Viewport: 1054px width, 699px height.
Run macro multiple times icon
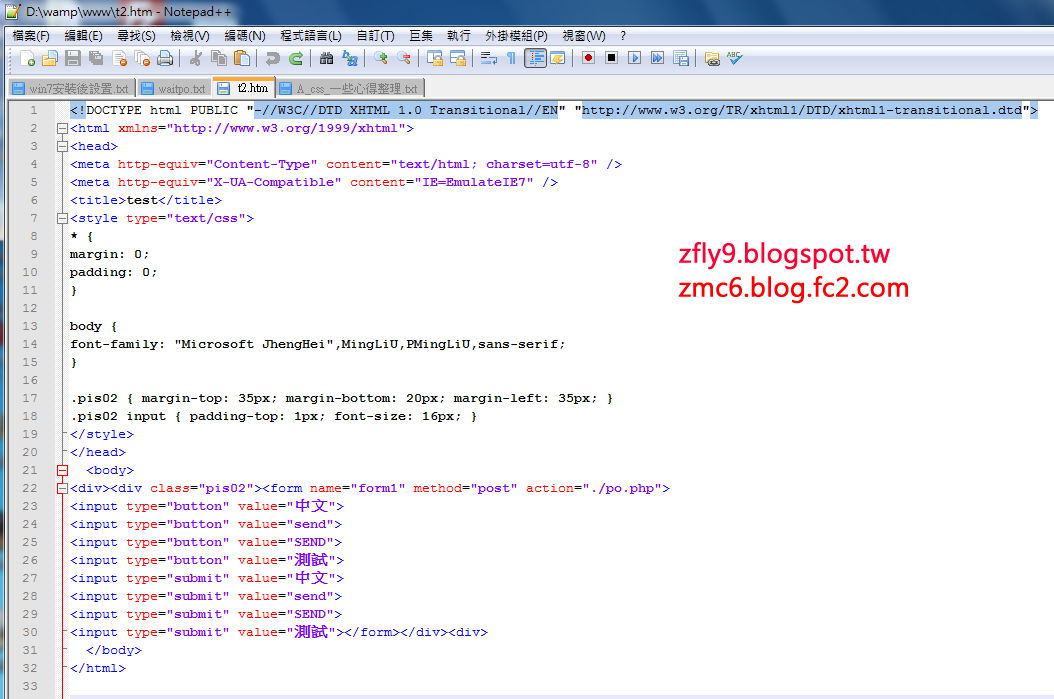657,58
